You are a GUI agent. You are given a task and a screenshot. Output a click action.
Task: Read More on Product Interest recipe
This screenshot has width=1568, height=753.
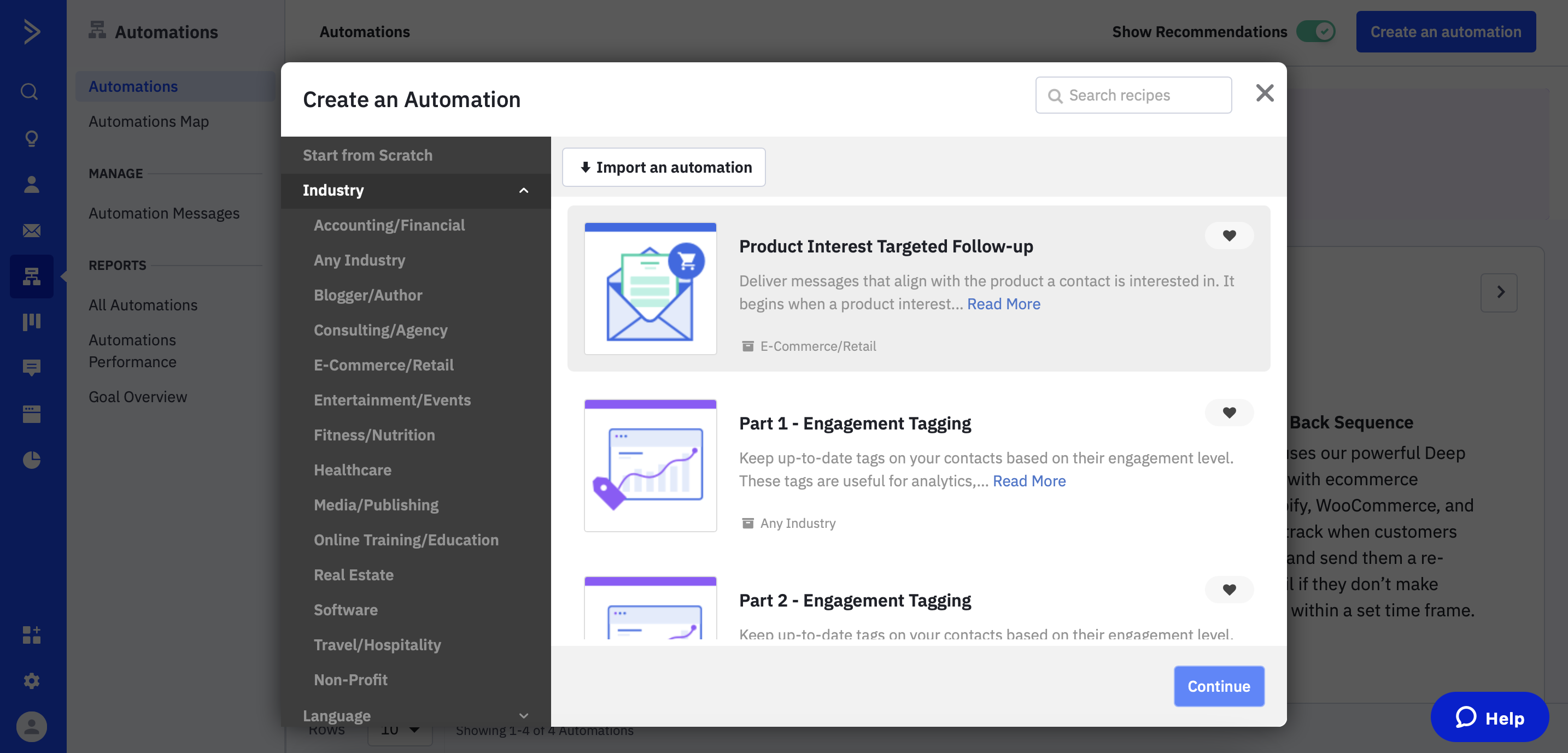coord(1003,303)
